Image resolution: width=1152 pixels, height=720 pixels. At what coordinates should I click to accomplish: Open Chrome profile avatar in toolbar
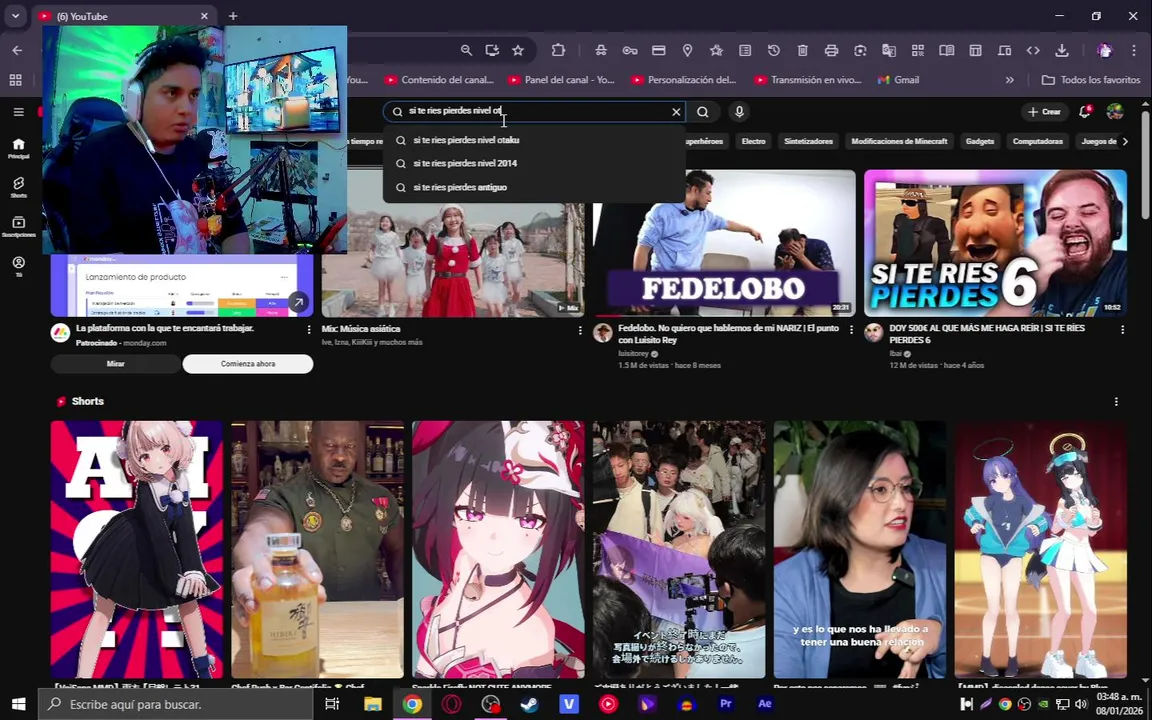1104,50
